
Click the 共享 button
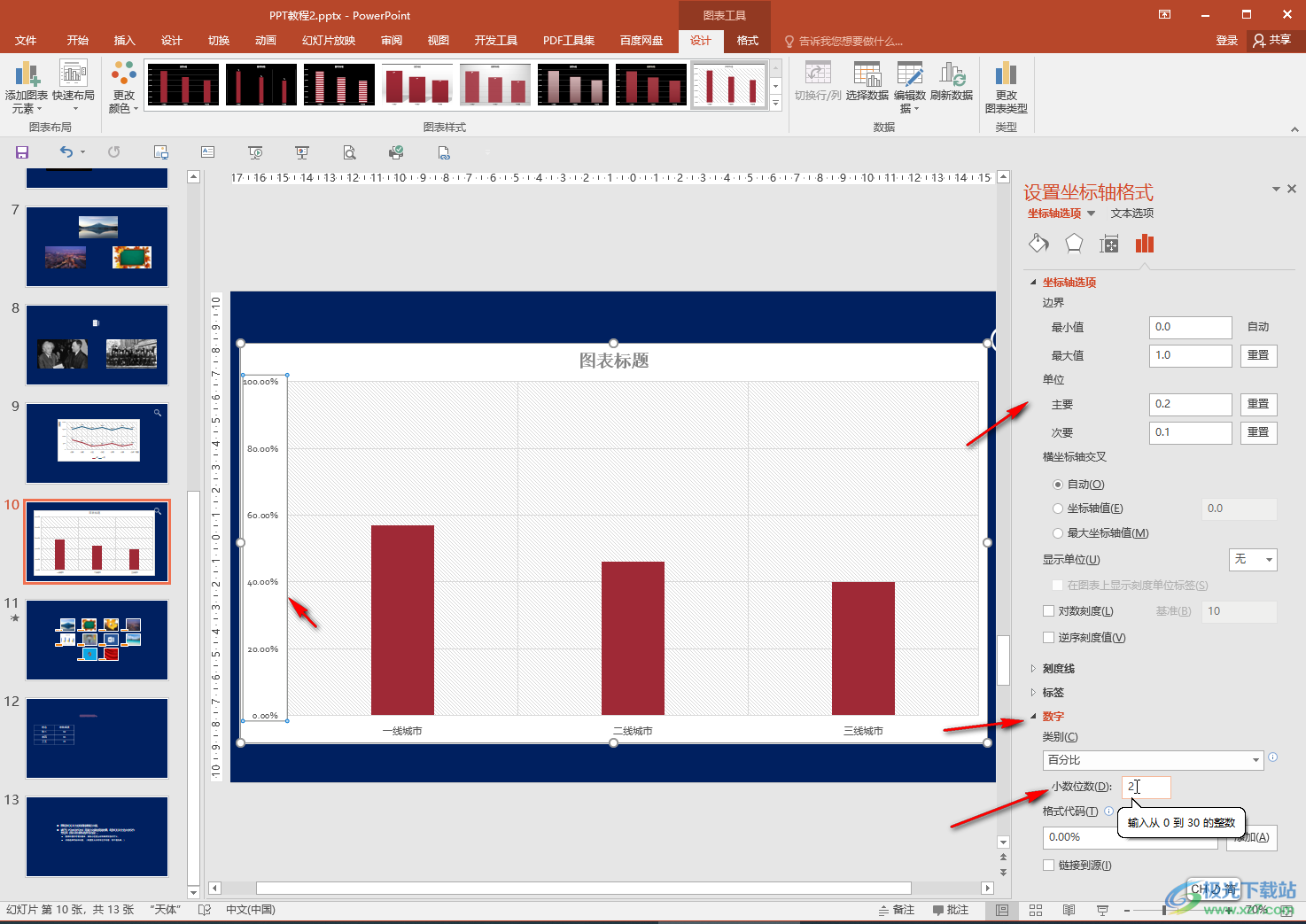tap(1273, 40)
